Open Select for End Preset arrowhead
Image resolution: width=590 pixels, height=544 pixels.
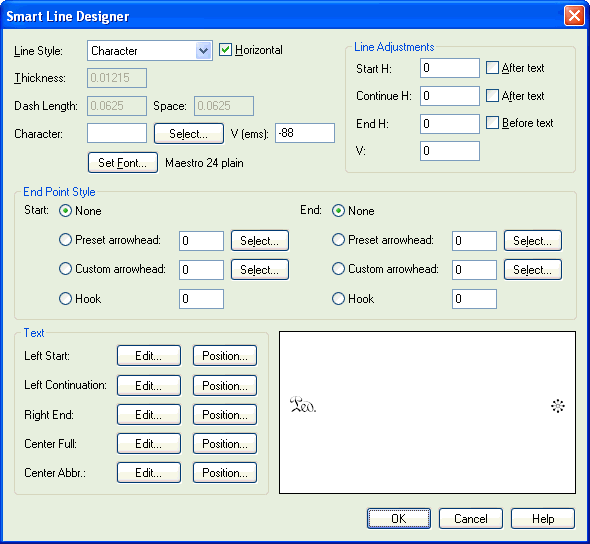coord(533,240)
